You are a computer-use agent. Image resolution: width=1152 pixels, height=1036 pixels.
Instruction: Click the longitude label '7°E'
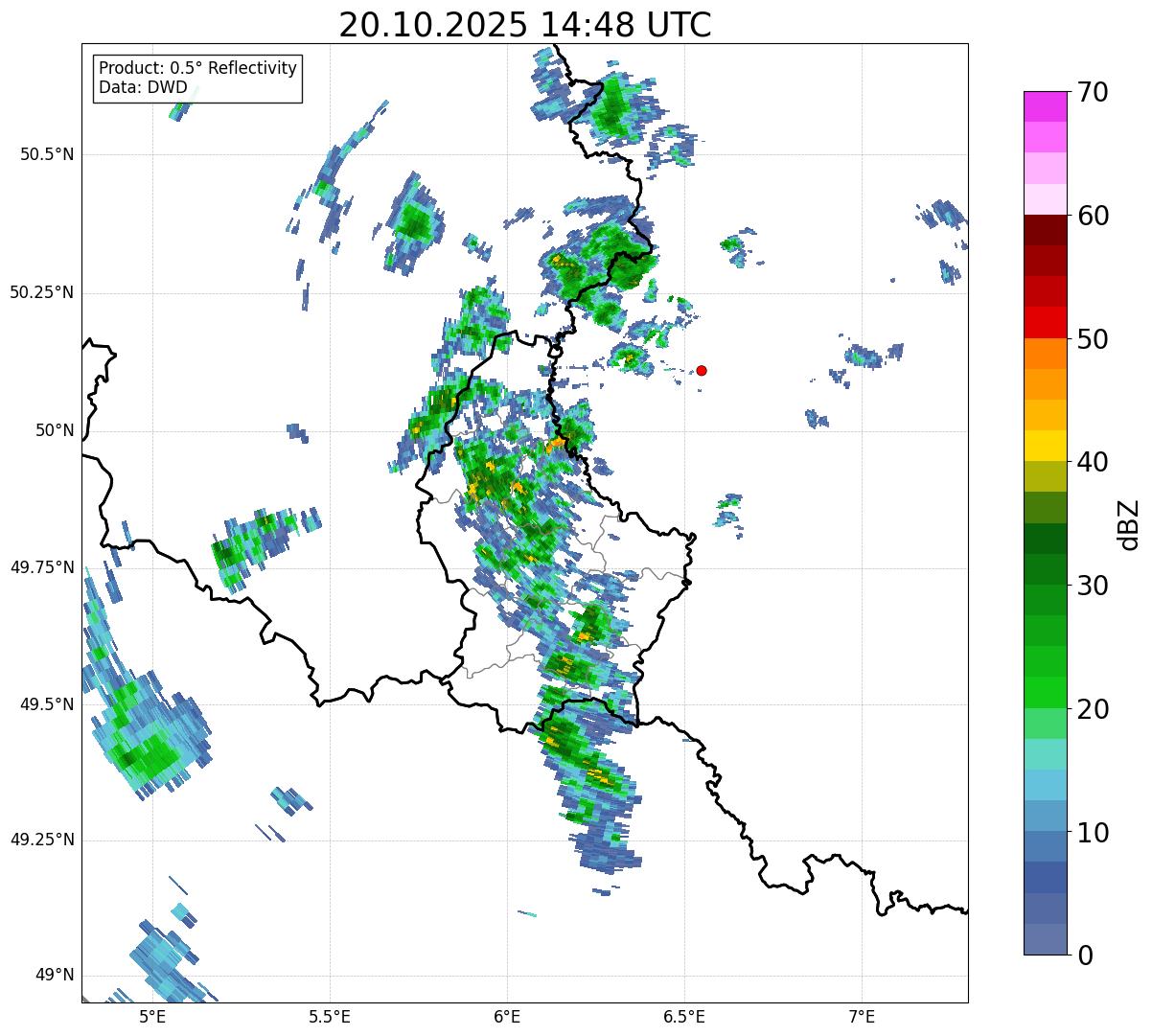(x=863, y=1017)
